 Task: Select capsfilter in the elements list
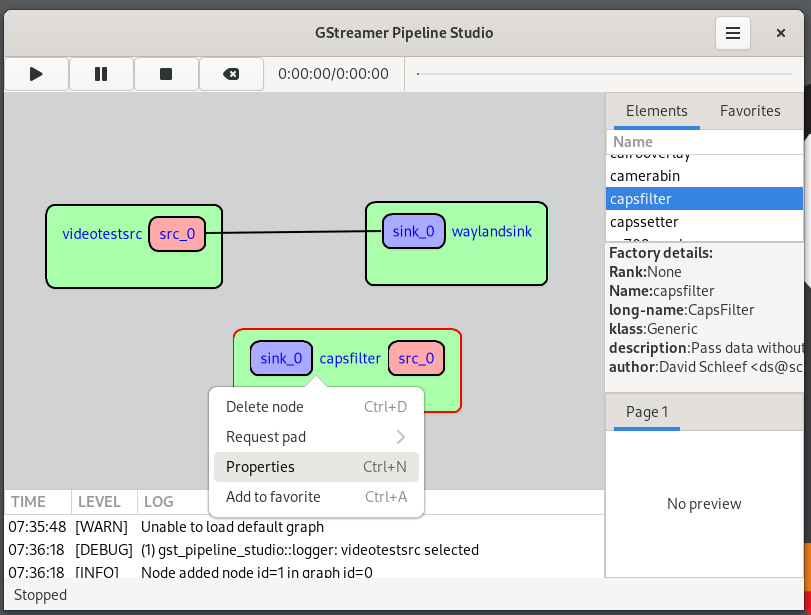(704, 199)
